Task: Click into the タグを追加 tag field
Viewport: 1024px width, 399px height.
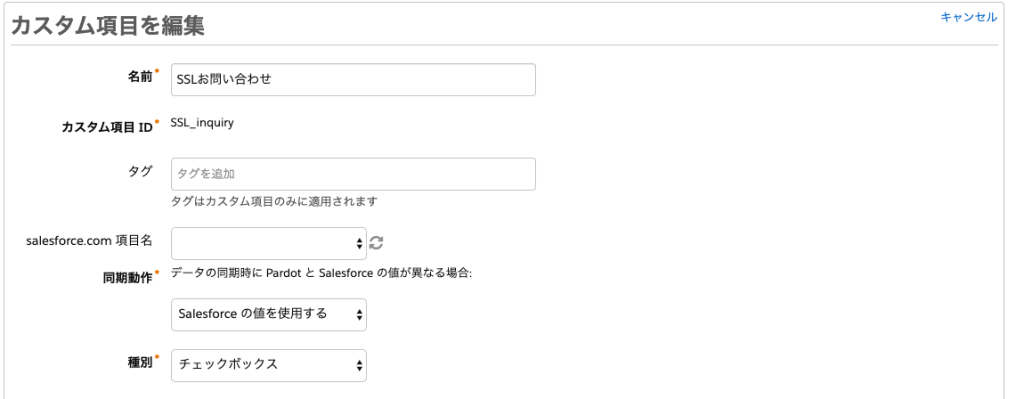Action: pos(353,174)
